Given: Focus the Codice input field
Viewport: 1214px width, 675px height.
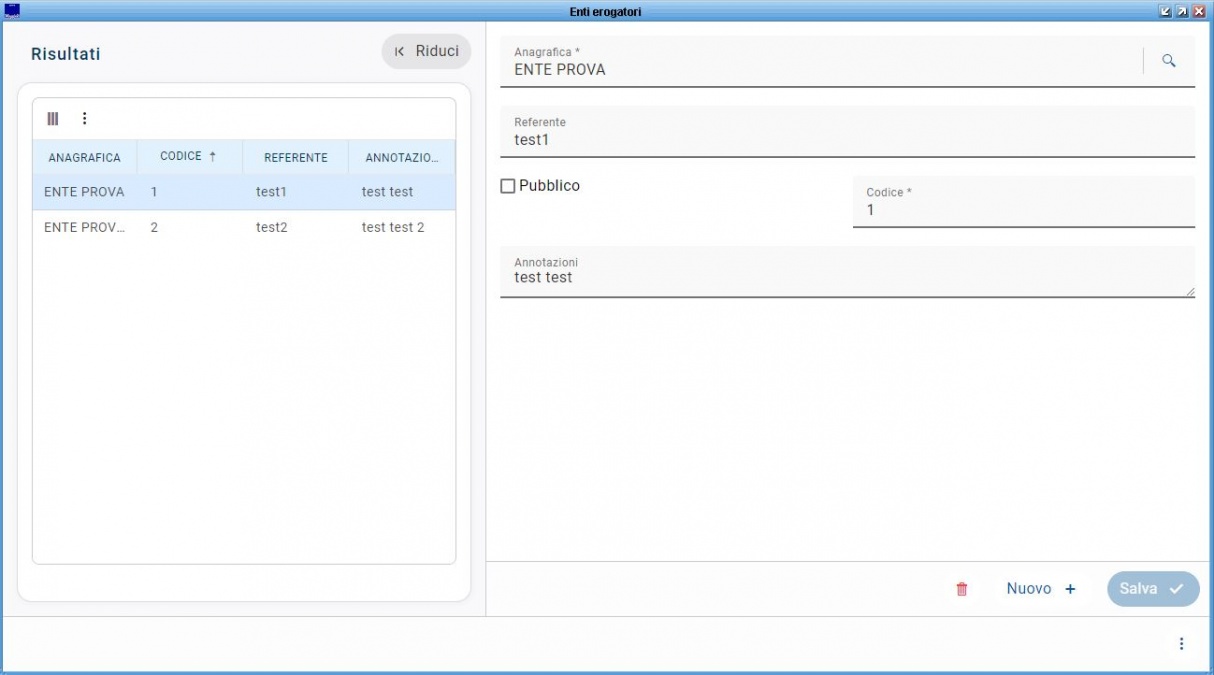Looking at the screenshot, I should [1022, 211].
